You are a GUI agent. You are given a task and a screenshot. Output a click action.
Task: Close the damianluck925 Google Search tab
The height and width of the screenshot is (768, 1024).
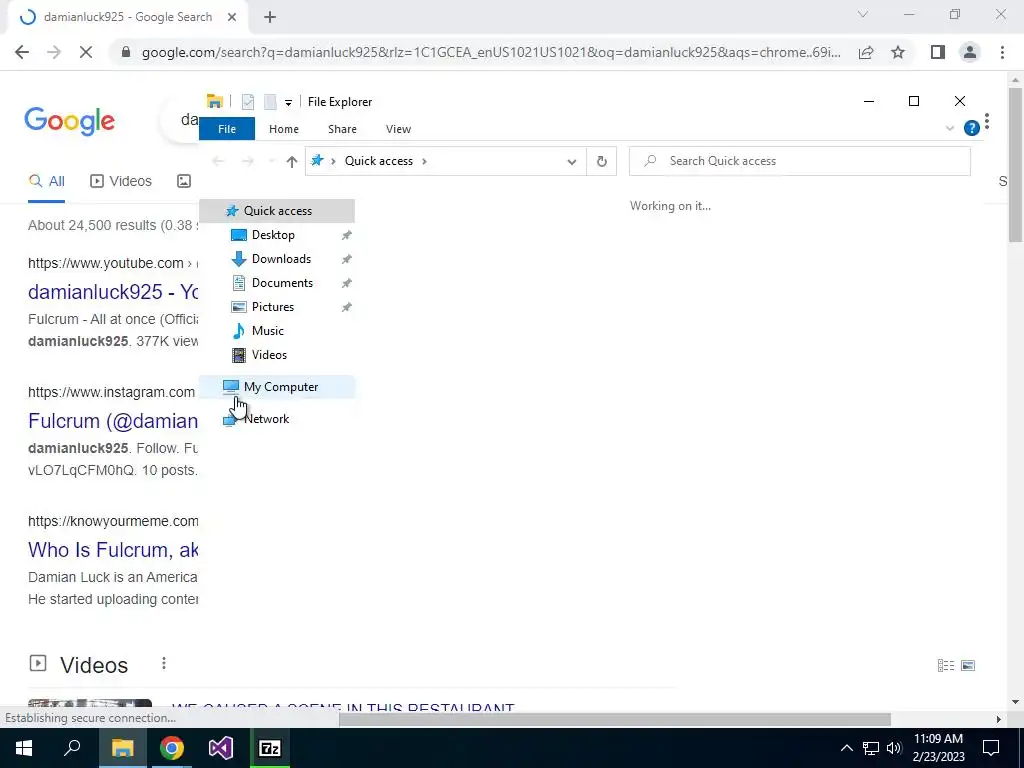pos(231,18)
